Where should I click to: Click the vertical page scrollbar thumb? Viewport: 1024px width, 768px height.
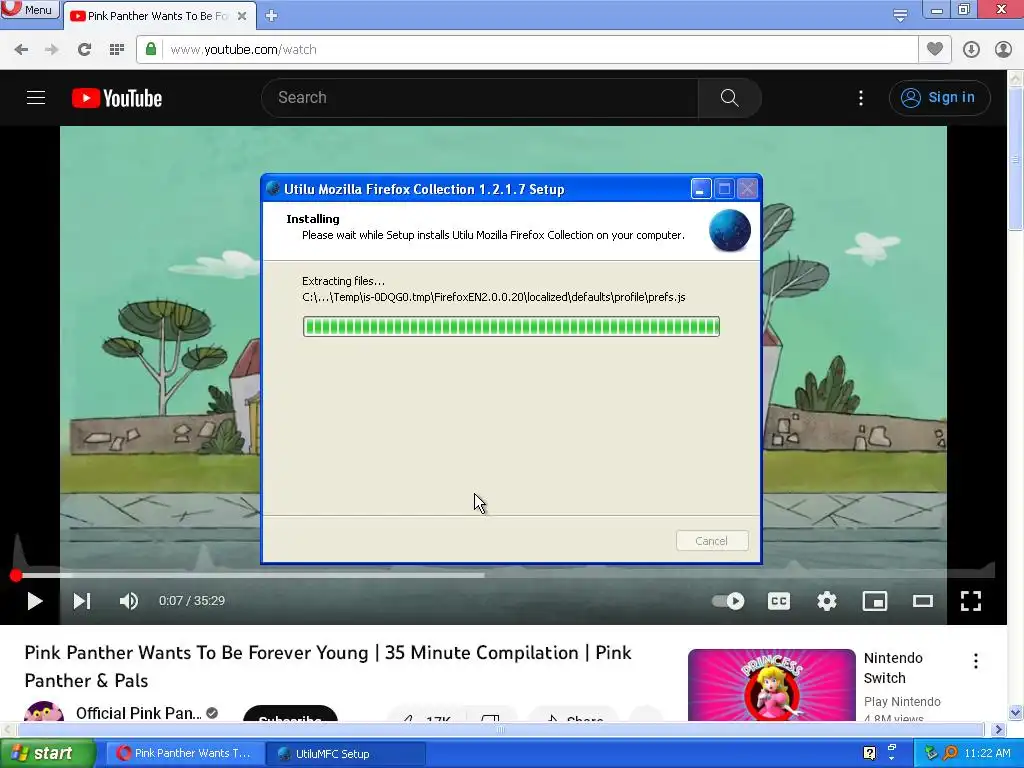click(x=1016, y=160)
